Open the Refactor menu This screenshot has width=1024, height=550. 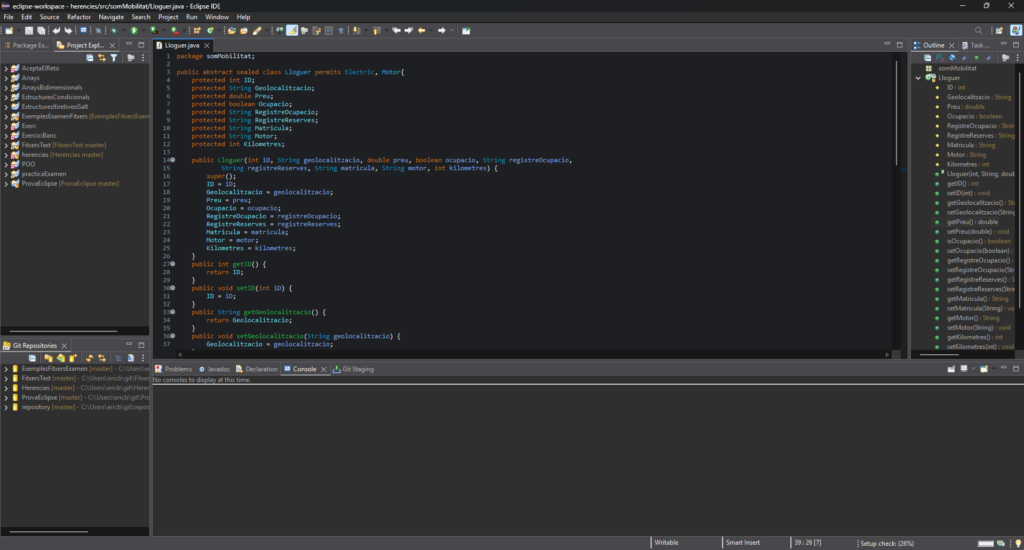click(x=78, y=17)
